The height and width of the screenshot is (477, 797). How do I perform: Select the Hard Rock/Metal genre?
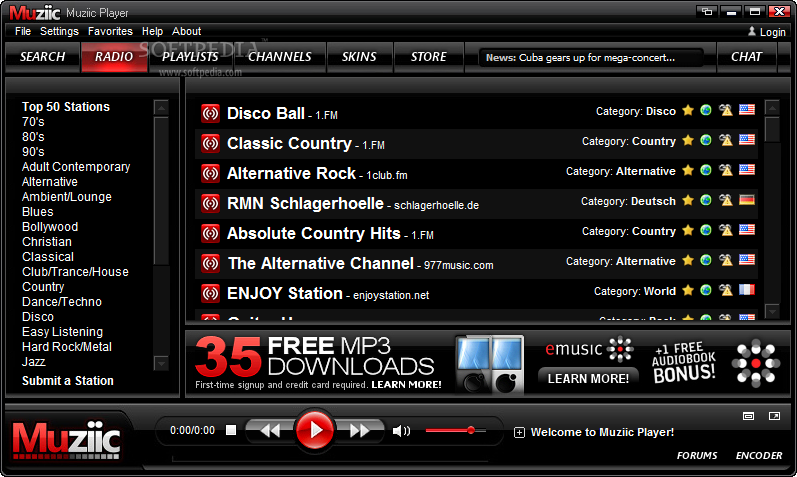pyautogui.click(x=67, y=347)
